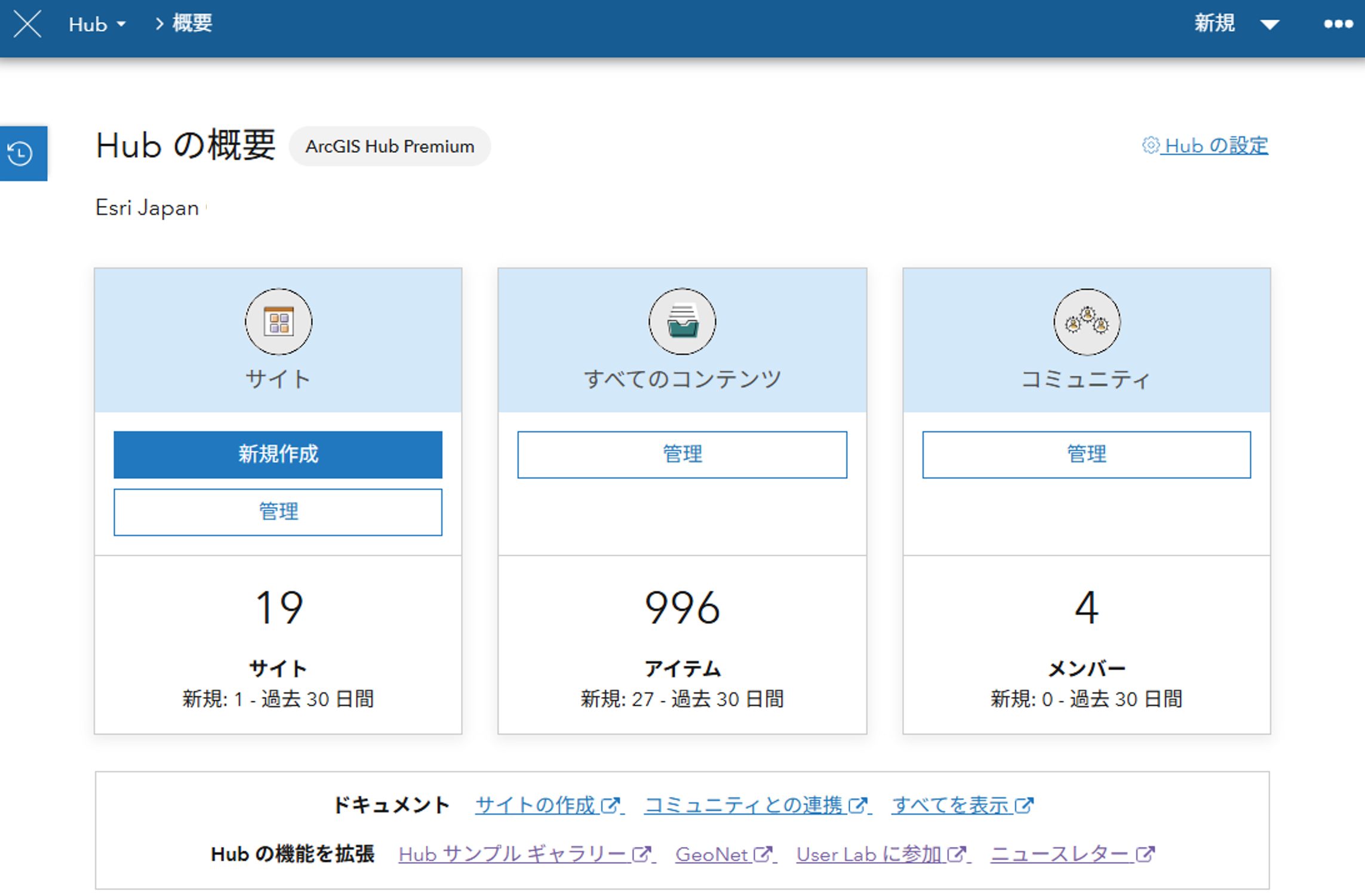Screen dimensions: 1365x896
Task: Expand the Hub dropdown in header
Action: click(x=97, y=24)
